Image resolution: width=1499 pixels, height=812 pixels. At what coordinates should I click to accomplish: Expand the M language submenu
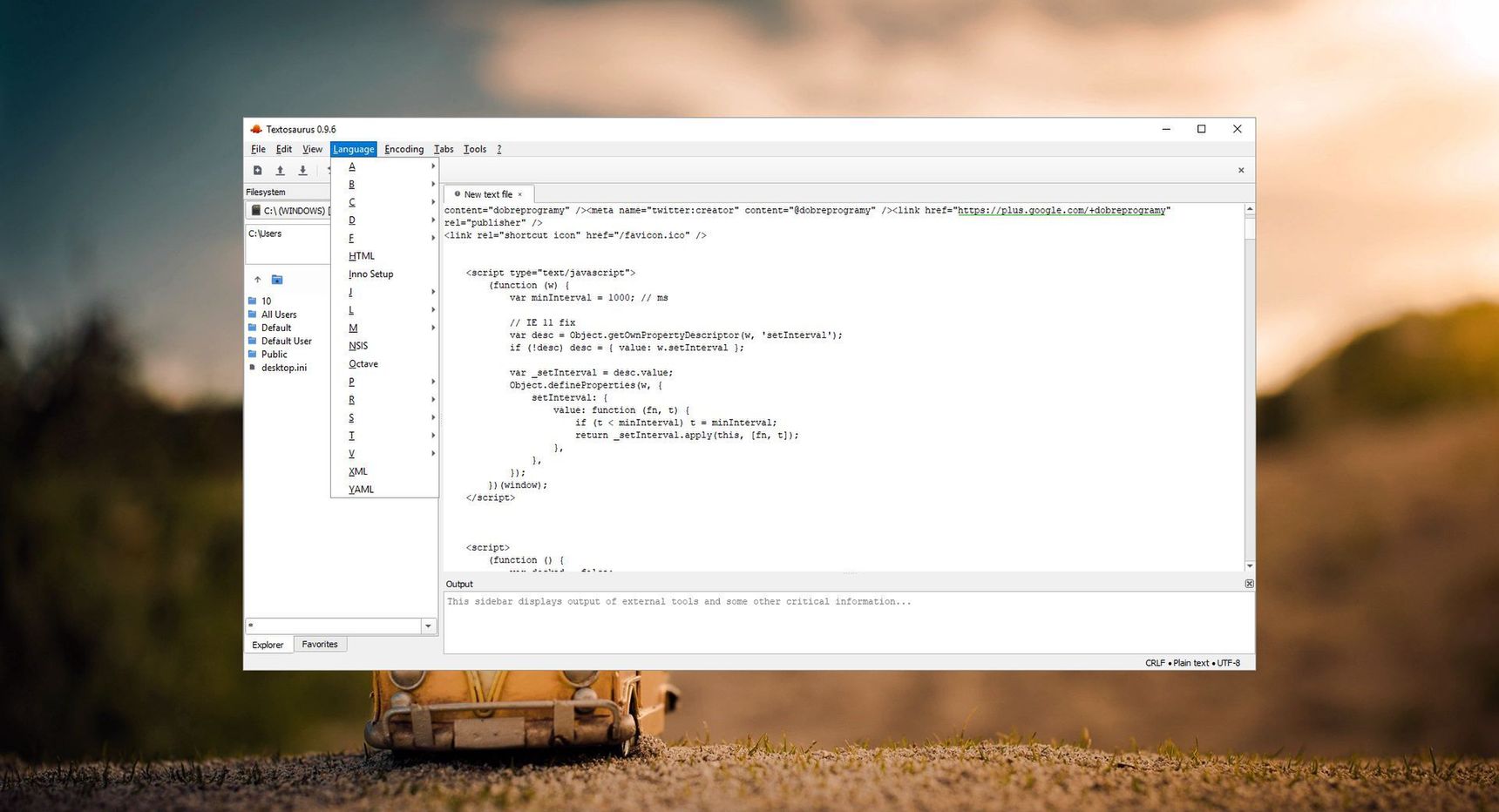pos(384,328)
